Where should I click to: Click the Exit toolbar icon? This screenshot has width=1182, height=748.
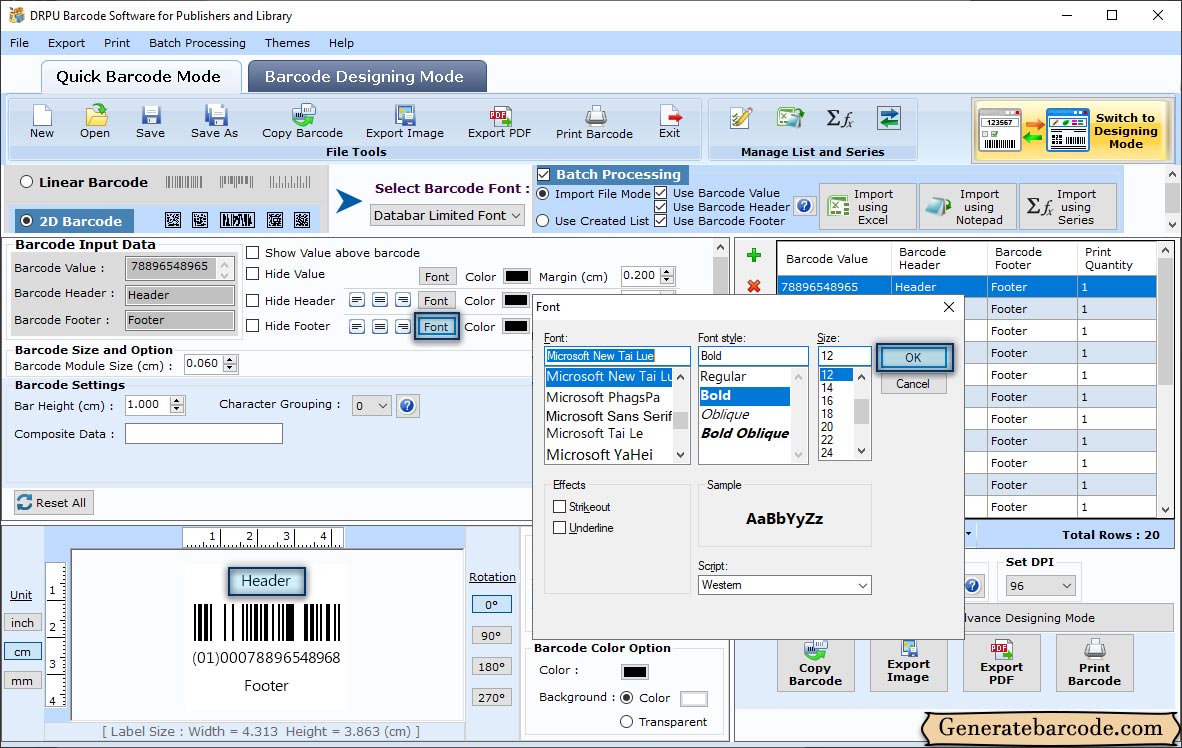(x=669, y=122)
